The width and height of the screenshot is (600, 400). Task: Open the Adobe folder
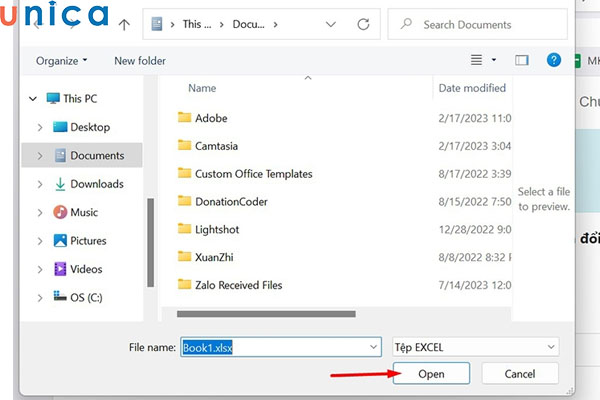(211, 118)
